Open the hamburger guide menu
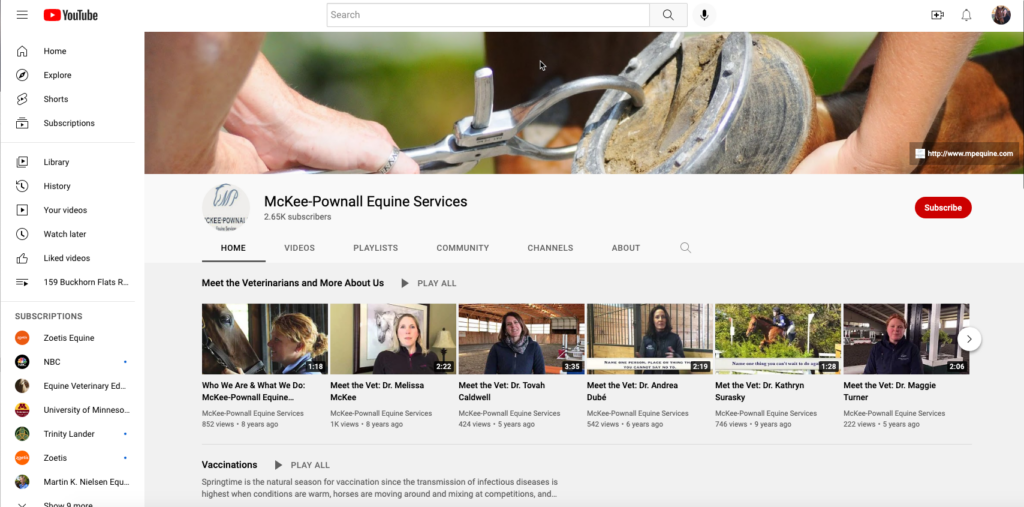This screenshot has width=1024, height=507. 22,15
